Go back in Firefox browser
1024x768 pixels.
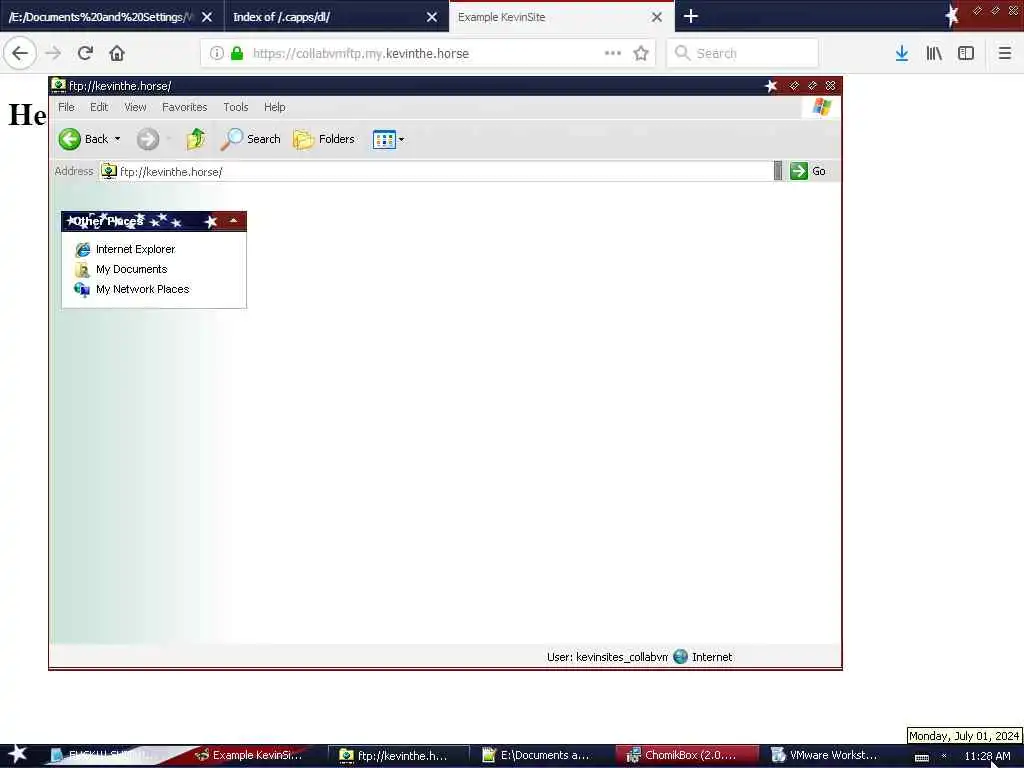tap(20, 53)
